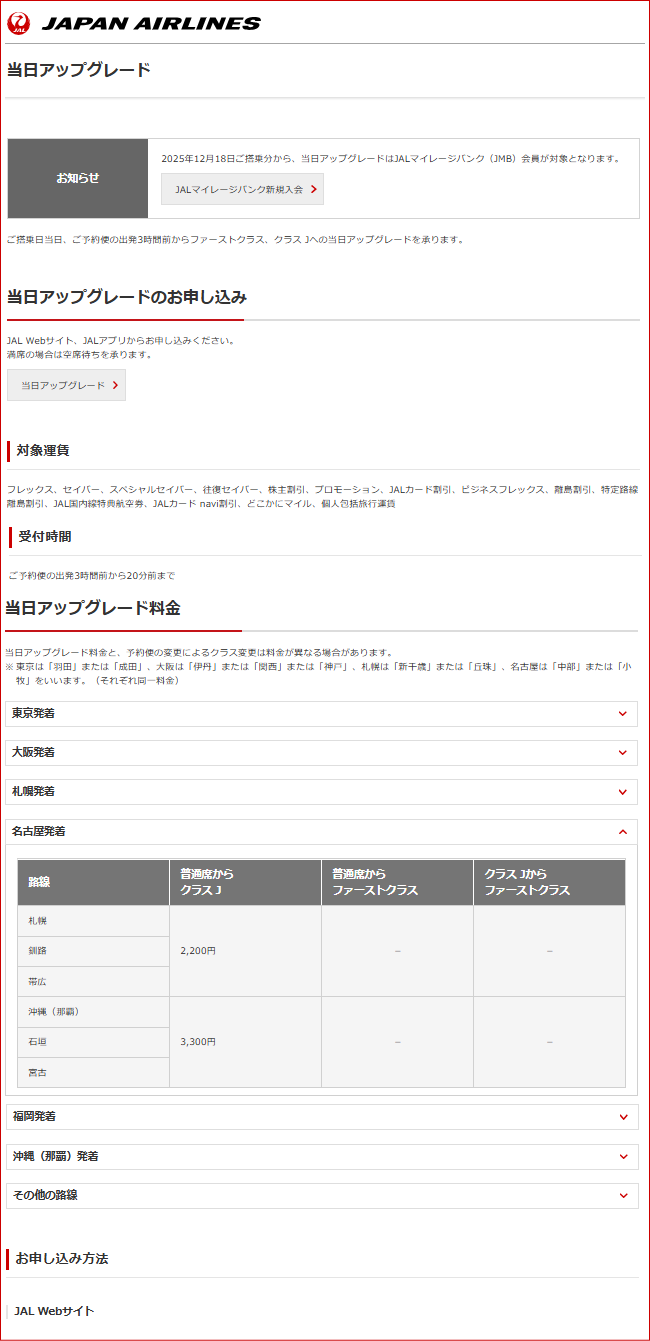Open JALマイレージバンク新規入会 button
The image size is (650, 1341).
(x=242, y=189)
